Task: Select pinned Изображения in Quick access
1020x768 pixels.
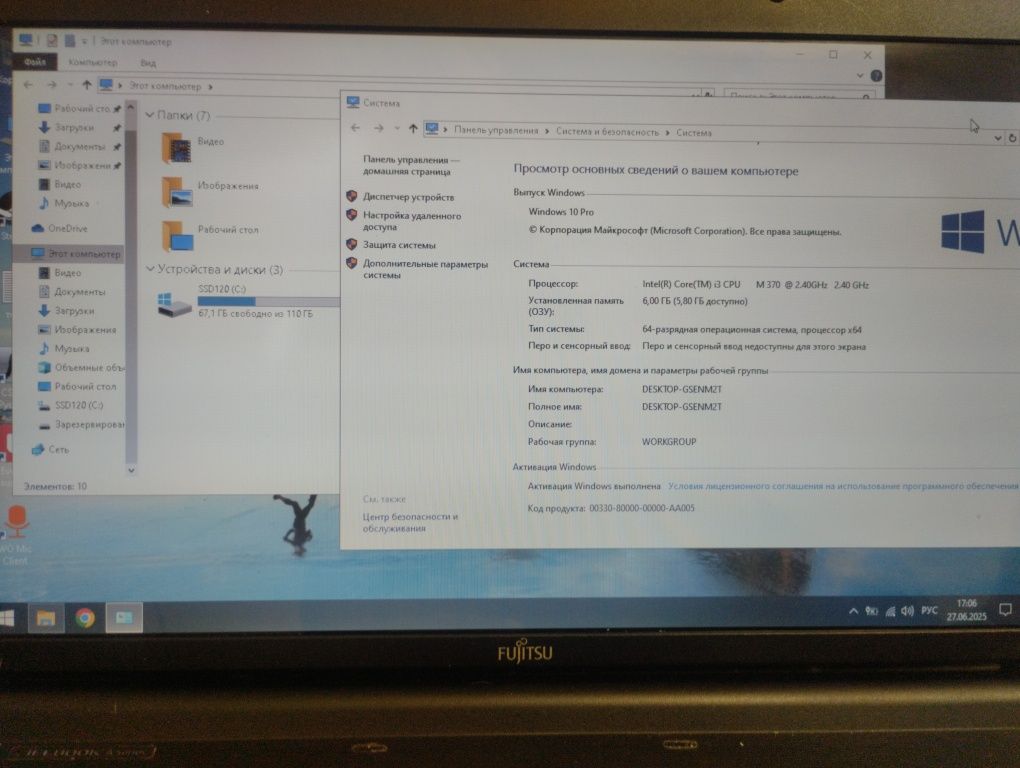Action: 79,165
